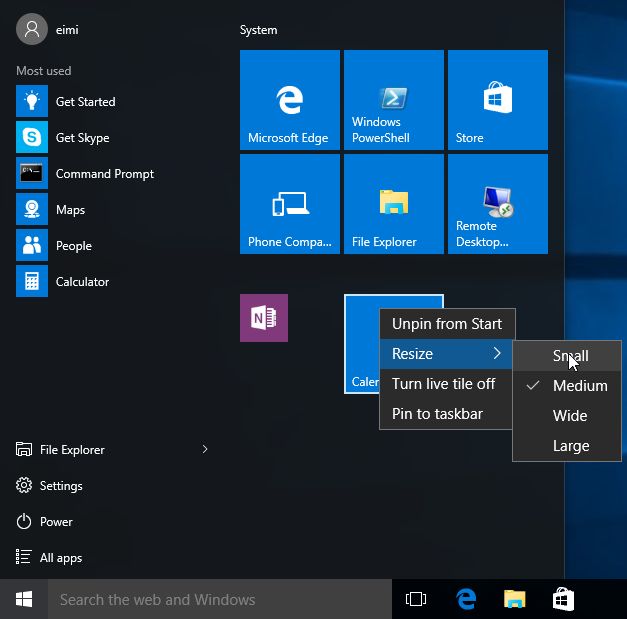Click the Calendar tile behind the menu
627x619 pixels.
pyautogui.click(x=362, y=344)
